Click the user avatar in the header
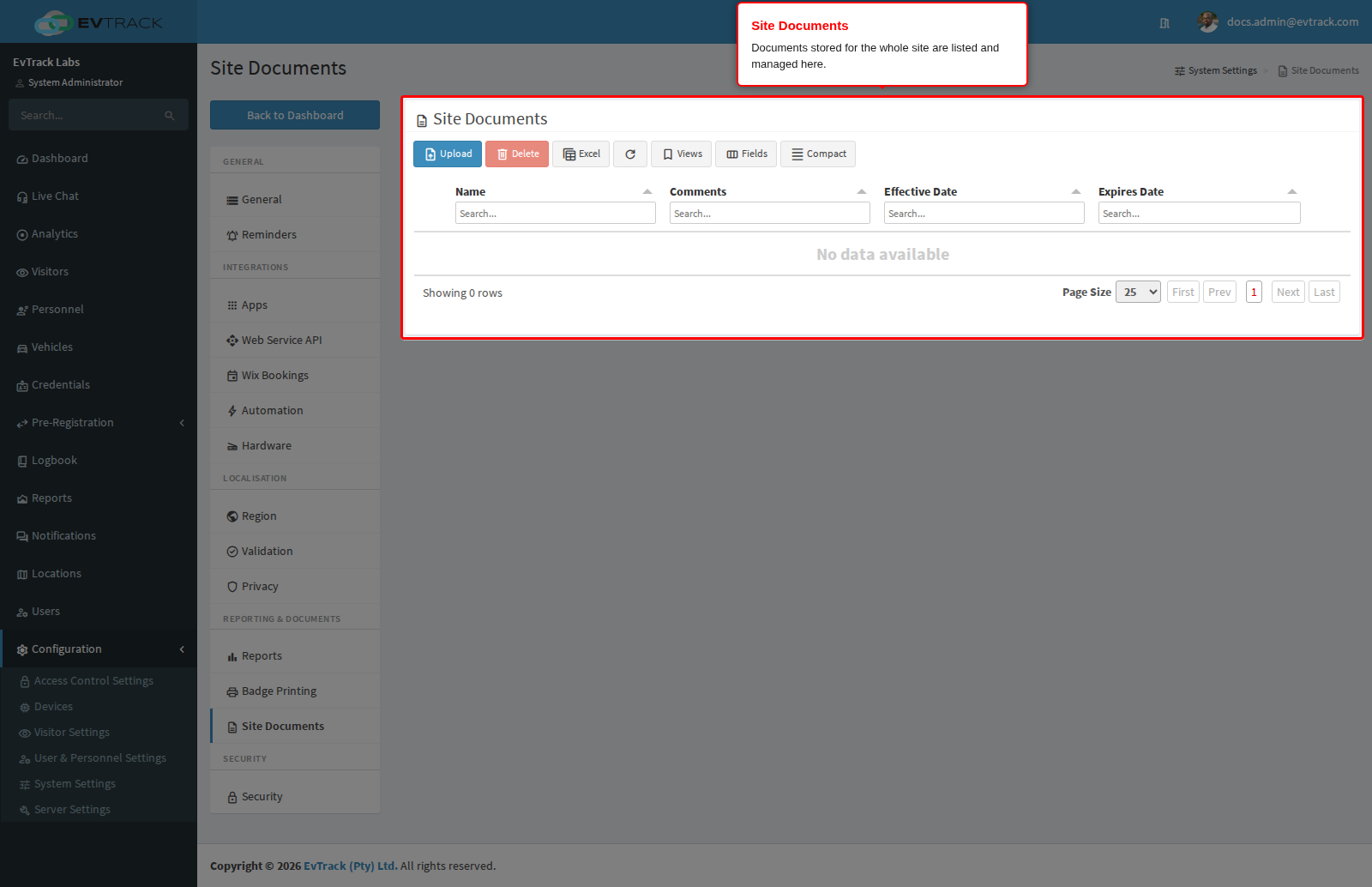Image resolution: width=1372 pixels, height=887 pixels. click(x=1208, y=22)
